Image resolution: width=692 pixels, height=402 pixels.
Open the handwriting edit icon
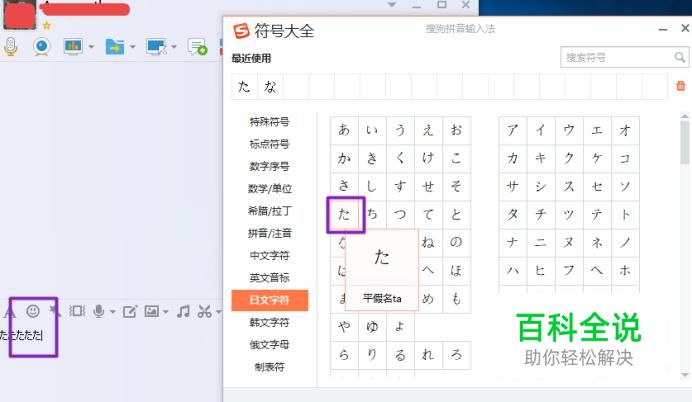130,312
